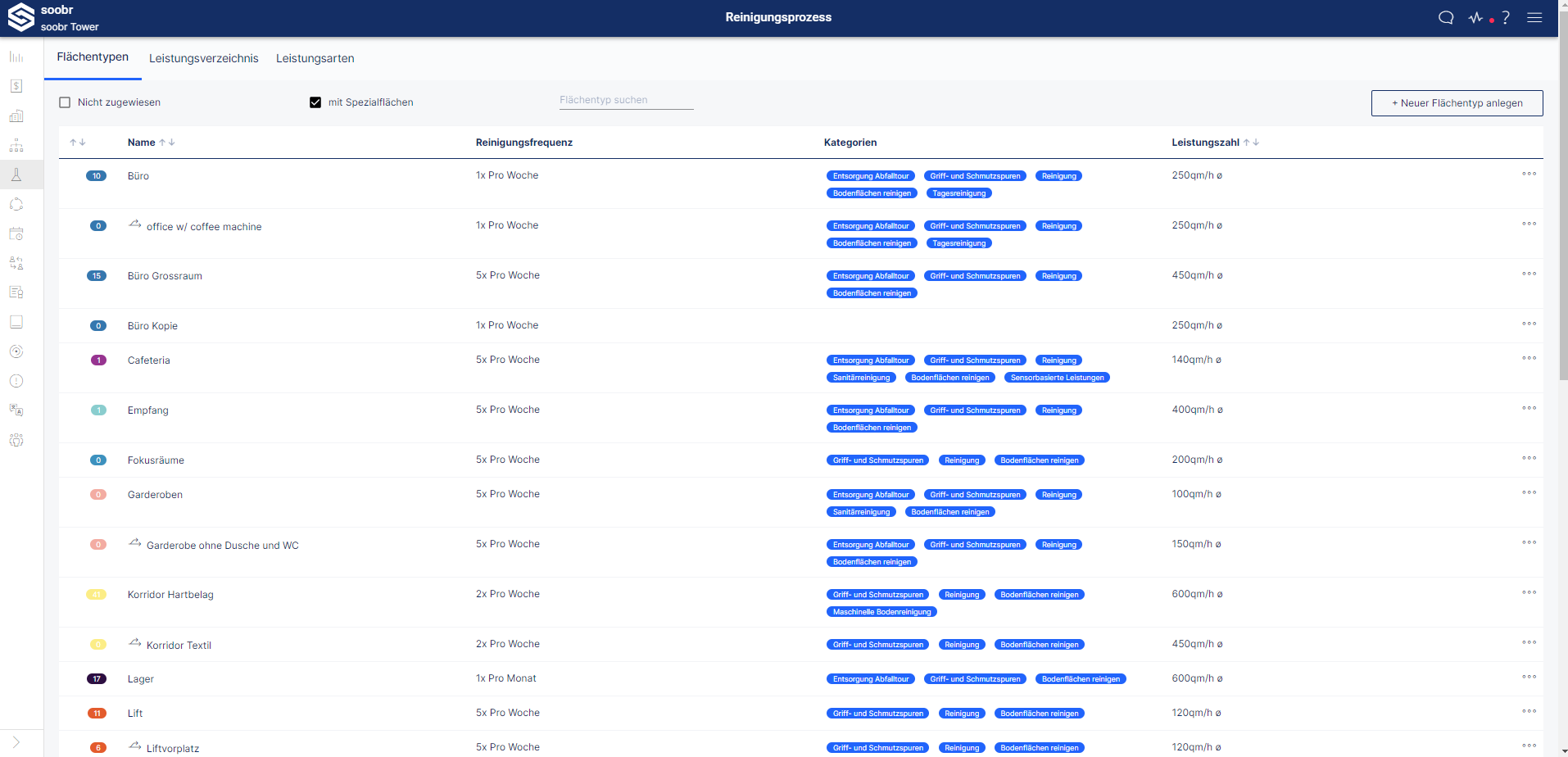Open the Cafeteria area type

point(149,360)
